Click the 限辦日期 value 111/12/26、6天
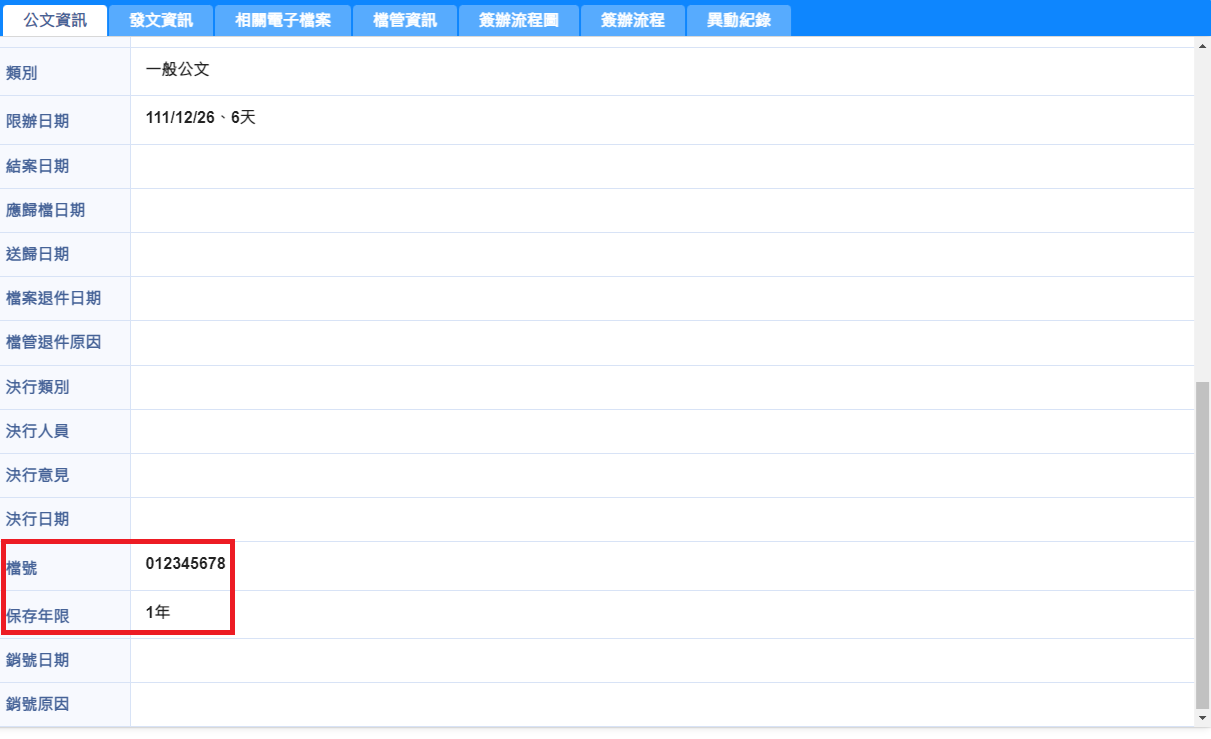The width and height of the screenshot is (1211, 739). [x=201, y=118]
